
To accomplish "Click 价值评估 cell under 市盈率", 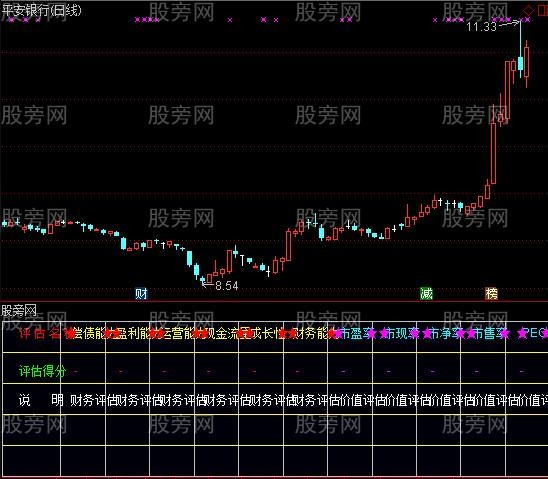I will pyautogui.click(x=362, y=400).
